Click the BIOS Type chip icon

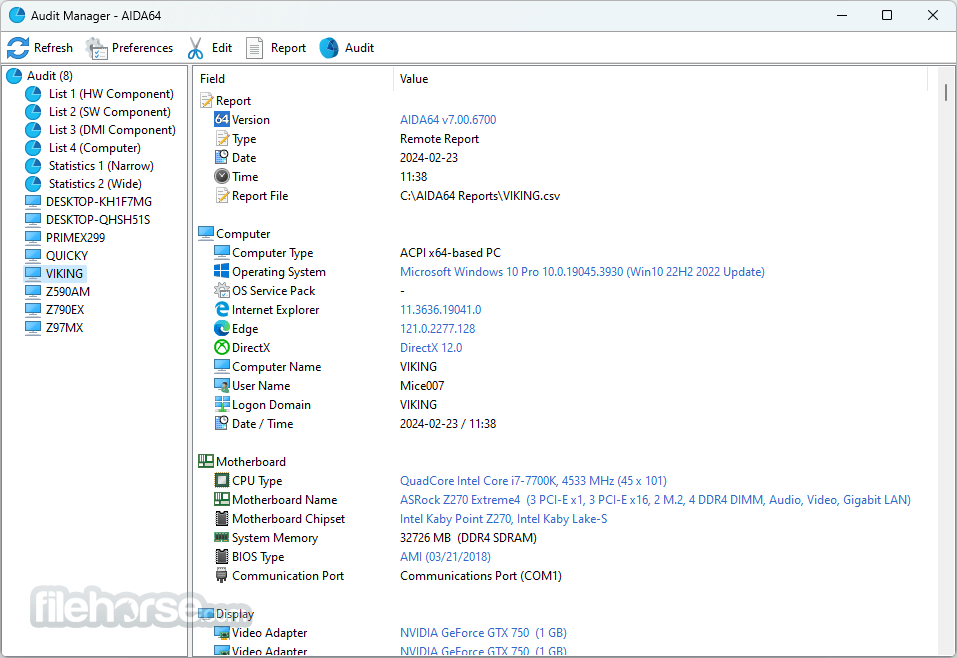pos(222,556)
